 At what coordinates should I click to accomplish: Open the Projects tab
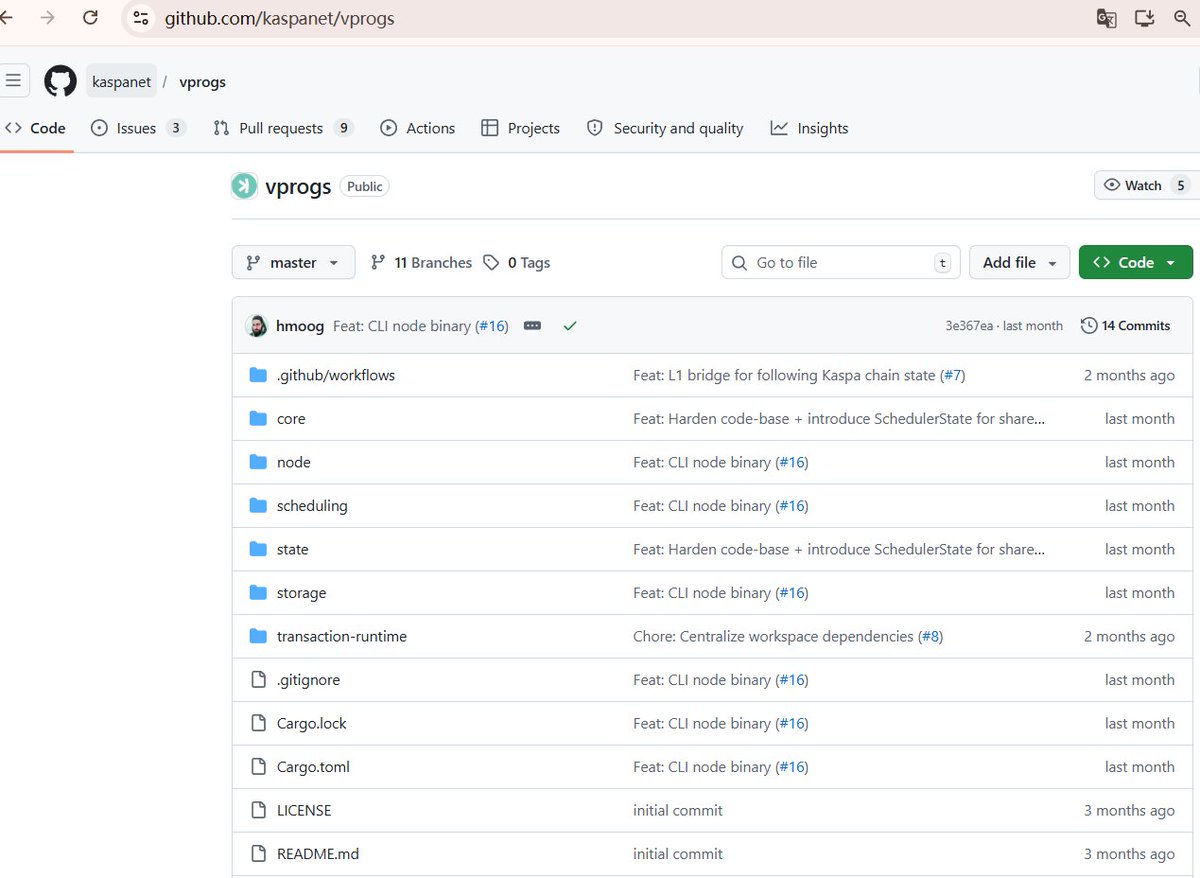520,128
